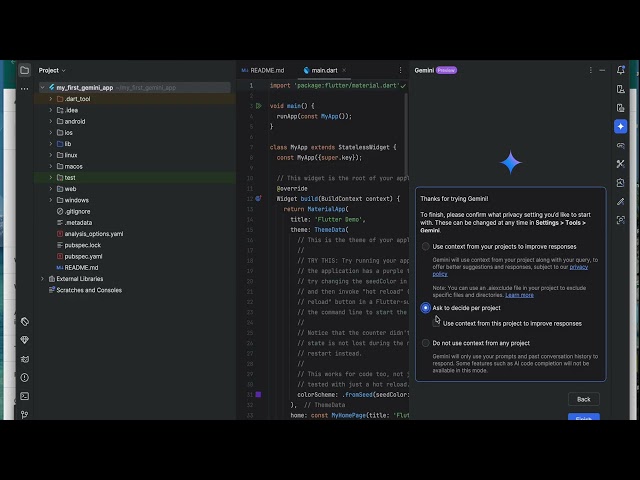This screenshot has height=480, width=640.
Task: Click the three-dots more tool windows icon
Action: [24, 88]
